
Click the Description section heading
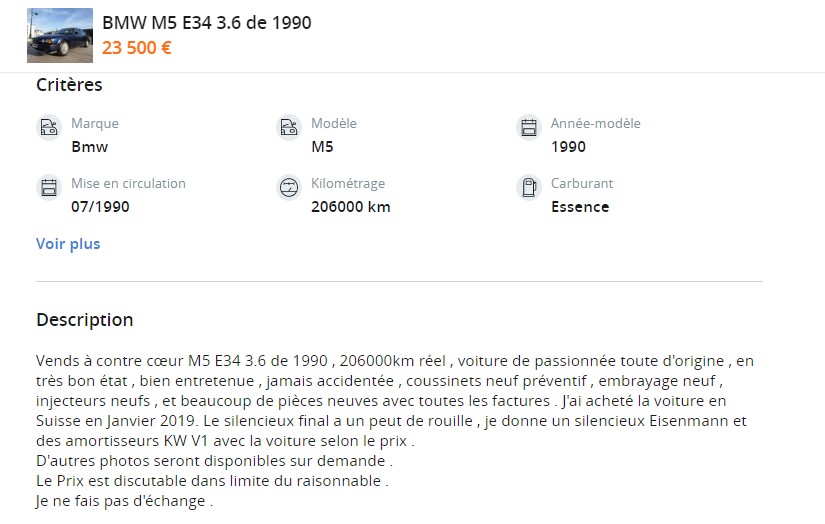(85, 320)
